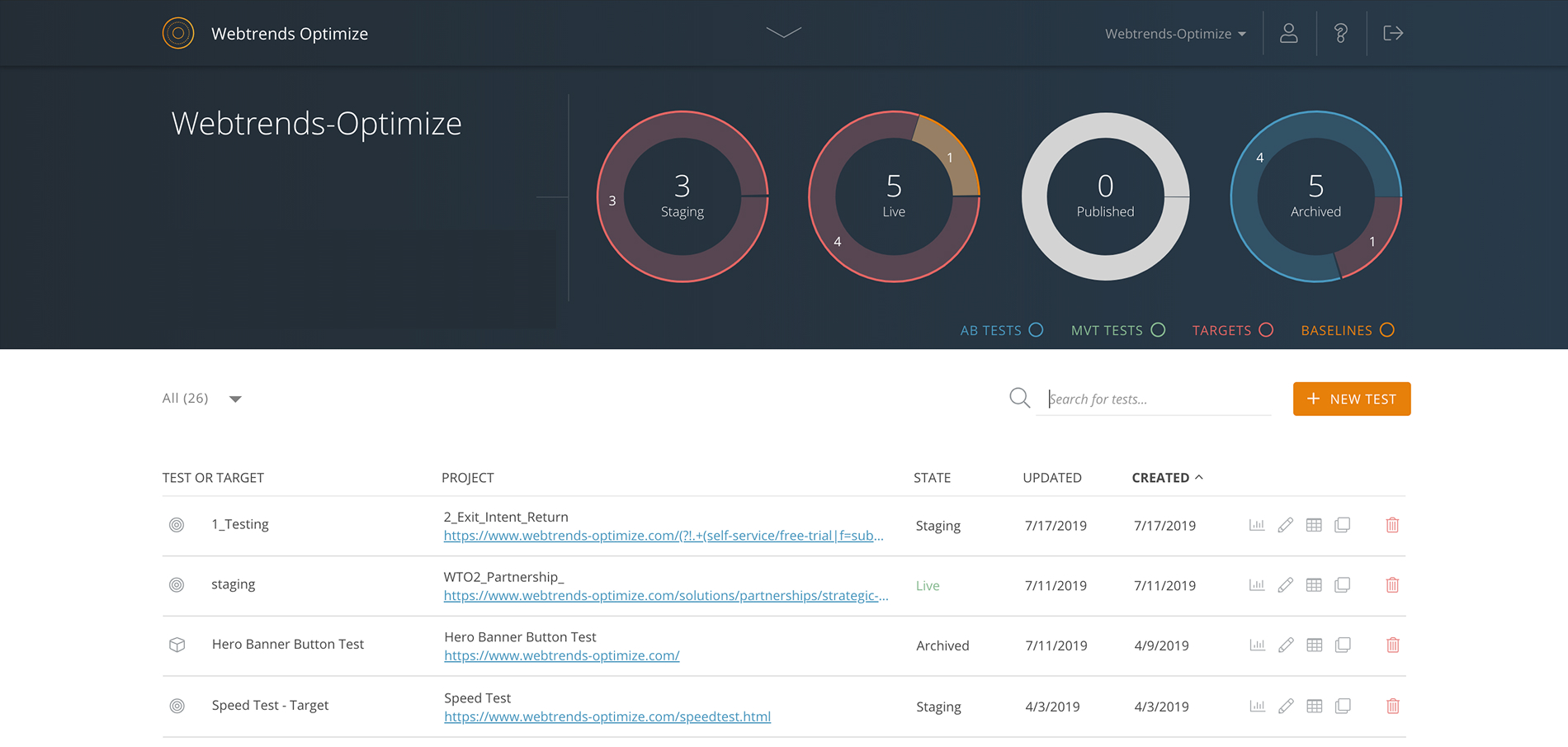The width and height of the screenshot is (1568, 747).
Task: Duplicate the staging test
Action: 1343,585
